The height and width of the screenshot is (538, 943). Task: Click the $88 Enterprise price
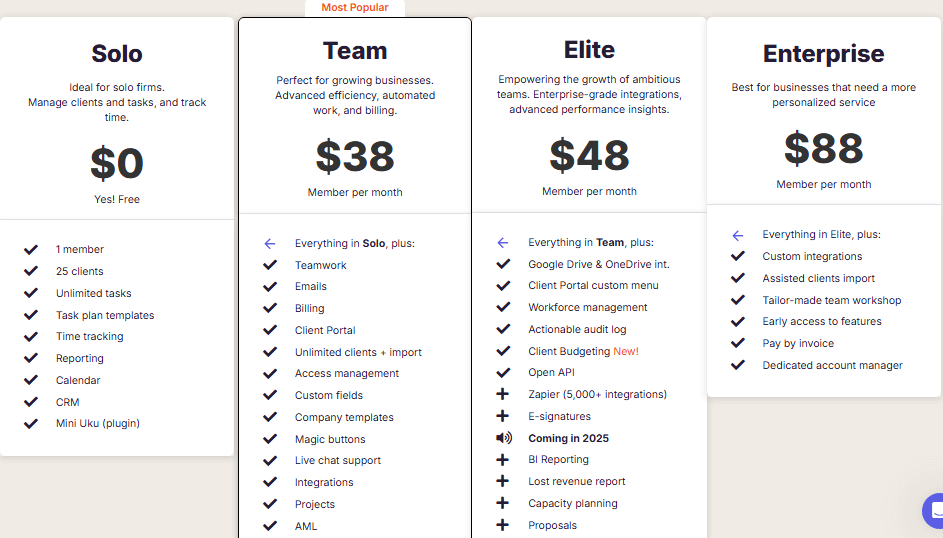823,148
